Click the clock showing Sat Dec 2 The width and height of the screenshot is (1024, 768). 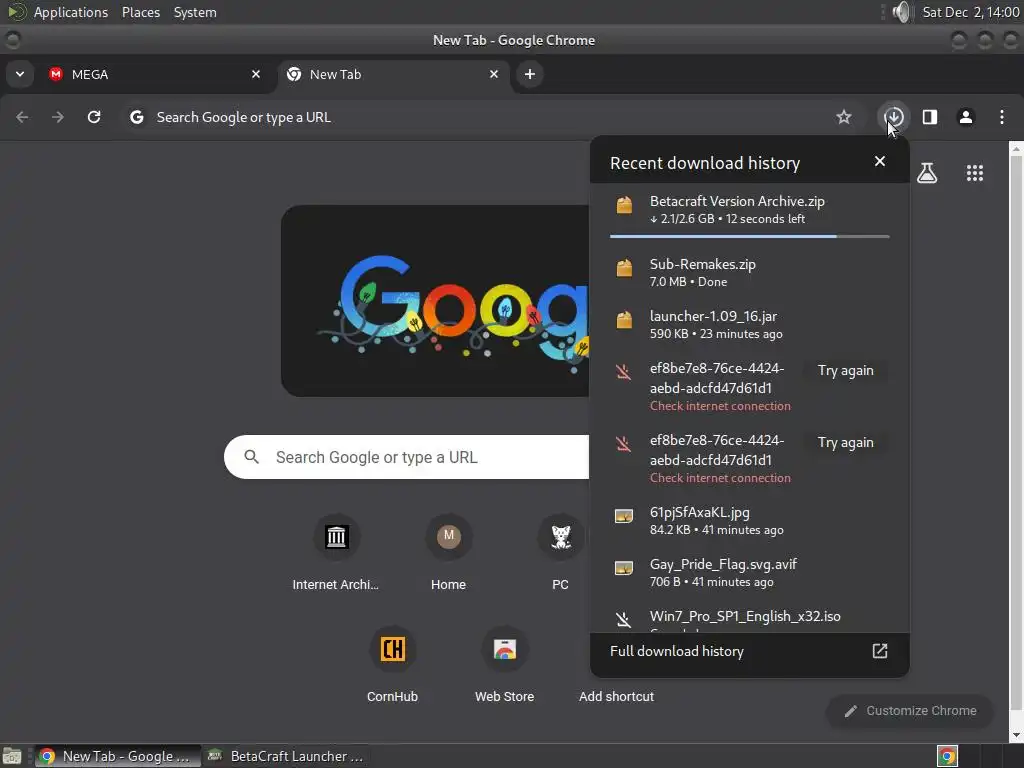(x=970, y=12)
